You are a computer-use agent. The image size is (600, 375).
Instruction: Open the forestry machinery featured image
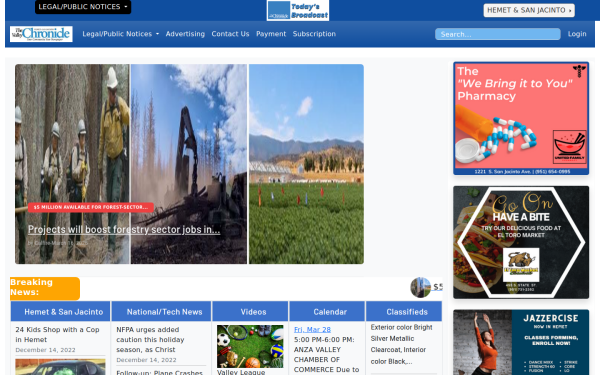coord(189,164)
